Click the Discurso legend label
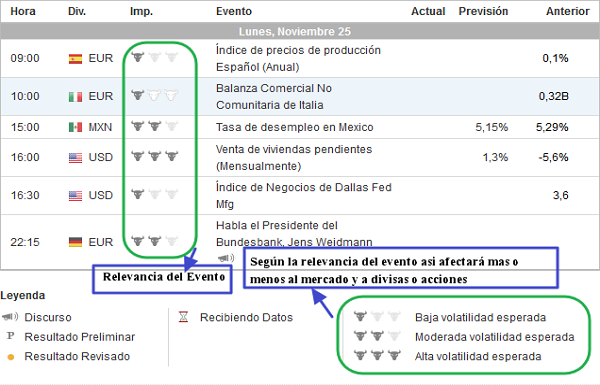The height and width of the screenshot is (385, 600). [x=48, y=317]
